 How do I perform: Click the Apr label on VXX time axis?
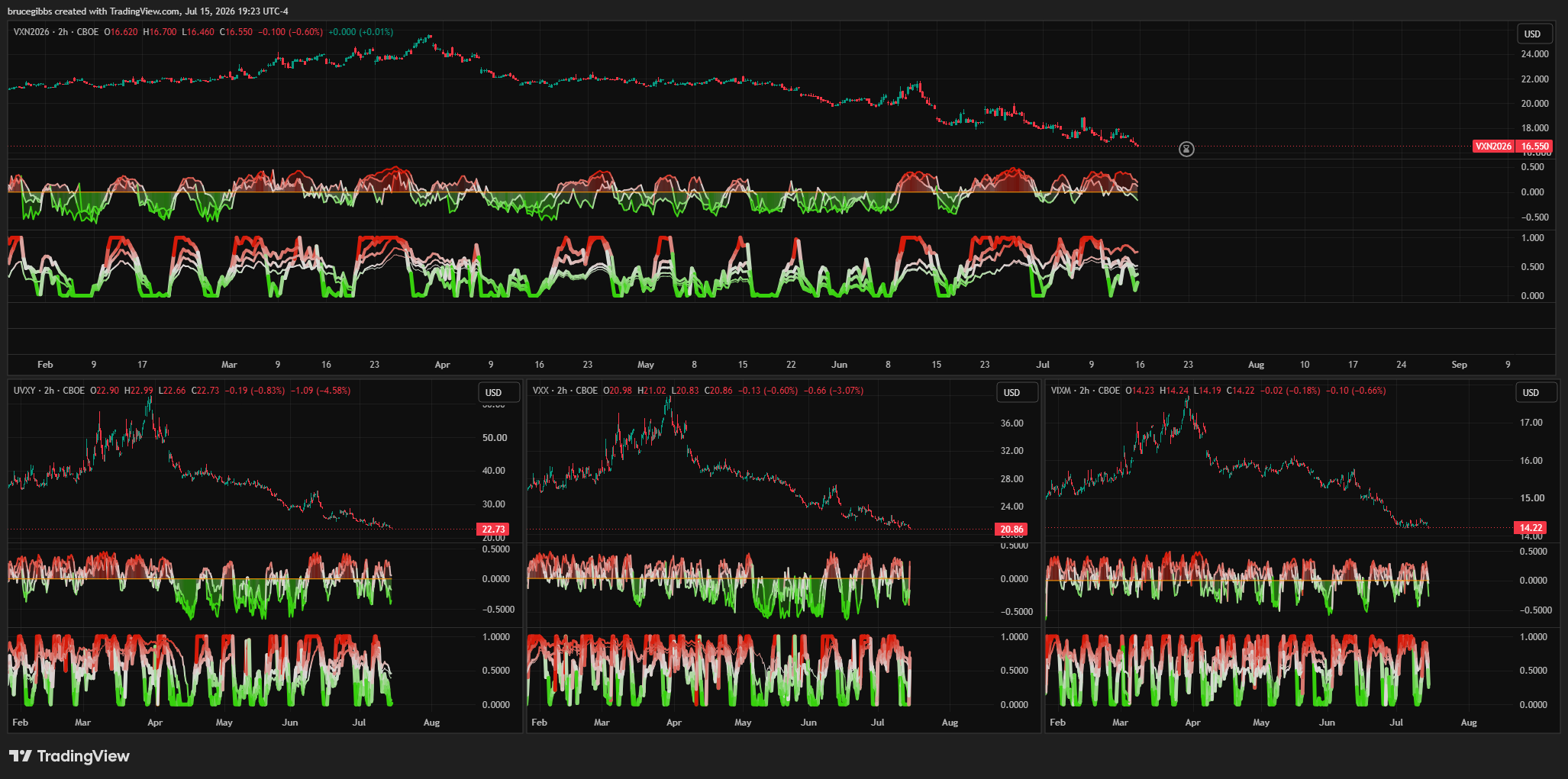(x=673, y=723)
